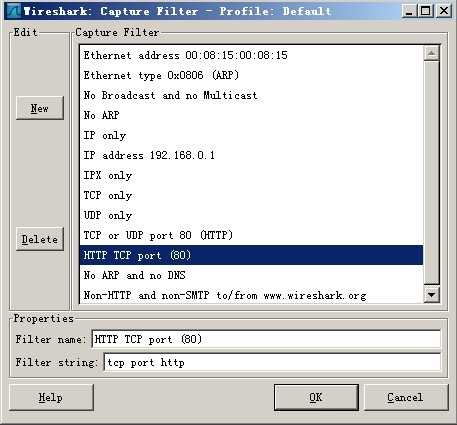This screenshot has height=425, width=457.
Task: Cancel the Capture Filter dialog
Action: click(x=406, y=397)
